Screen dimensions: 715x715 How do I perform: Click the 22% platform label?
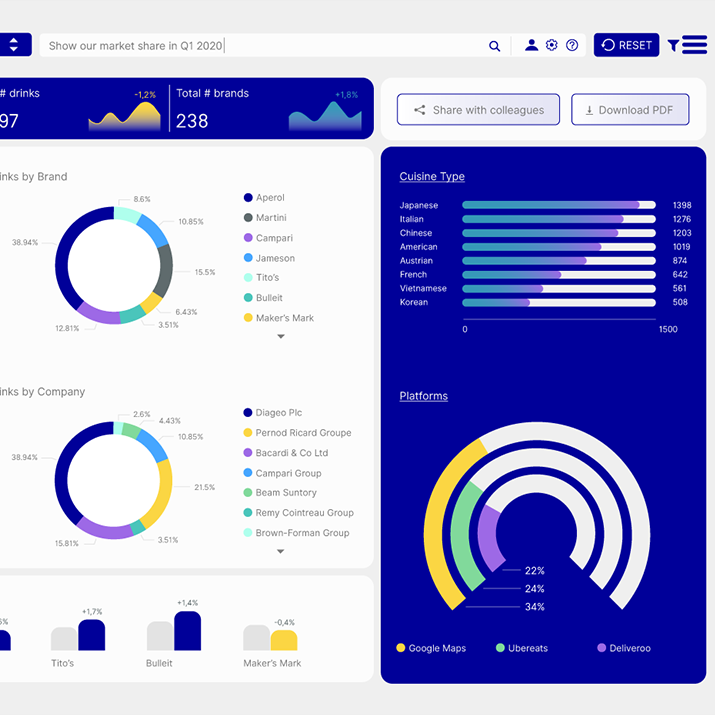click(x=534, y=570)
